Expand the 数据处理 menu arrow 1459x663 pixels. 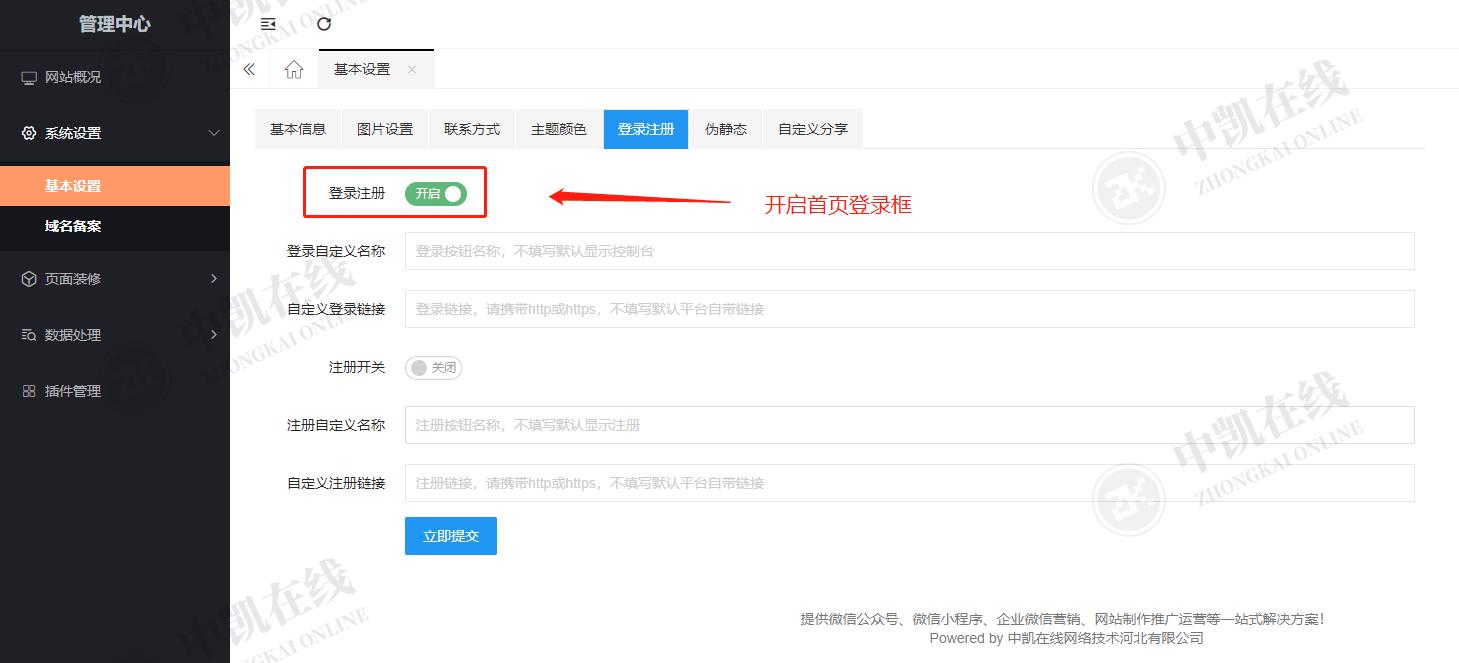[x=213, y=335]
